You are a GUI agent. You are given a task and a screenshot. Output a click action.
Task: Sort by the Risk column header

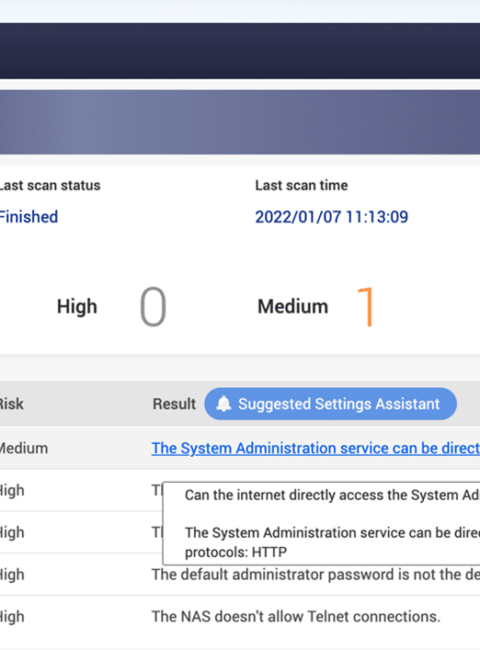click(x=12, y=404)
